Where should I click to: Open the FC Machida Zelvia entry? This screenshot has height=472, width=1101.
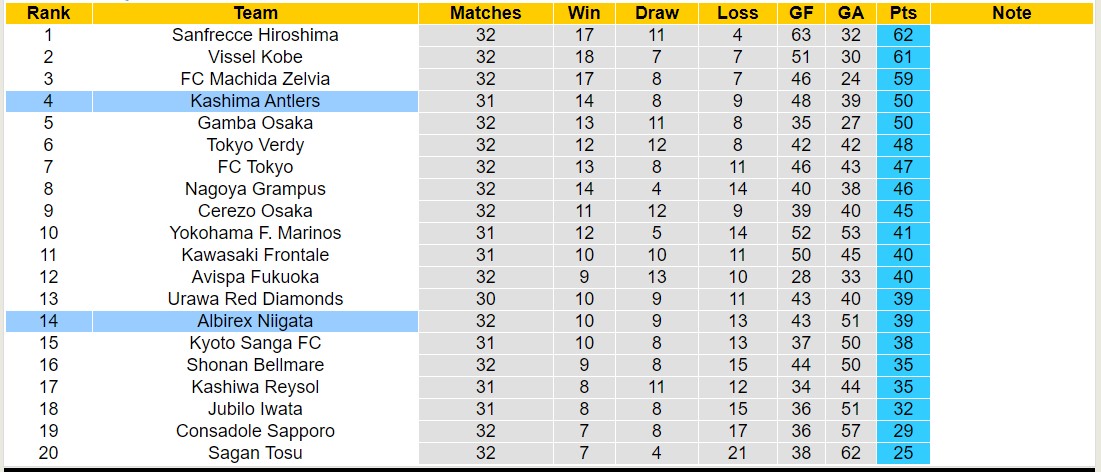coord(255,79)
